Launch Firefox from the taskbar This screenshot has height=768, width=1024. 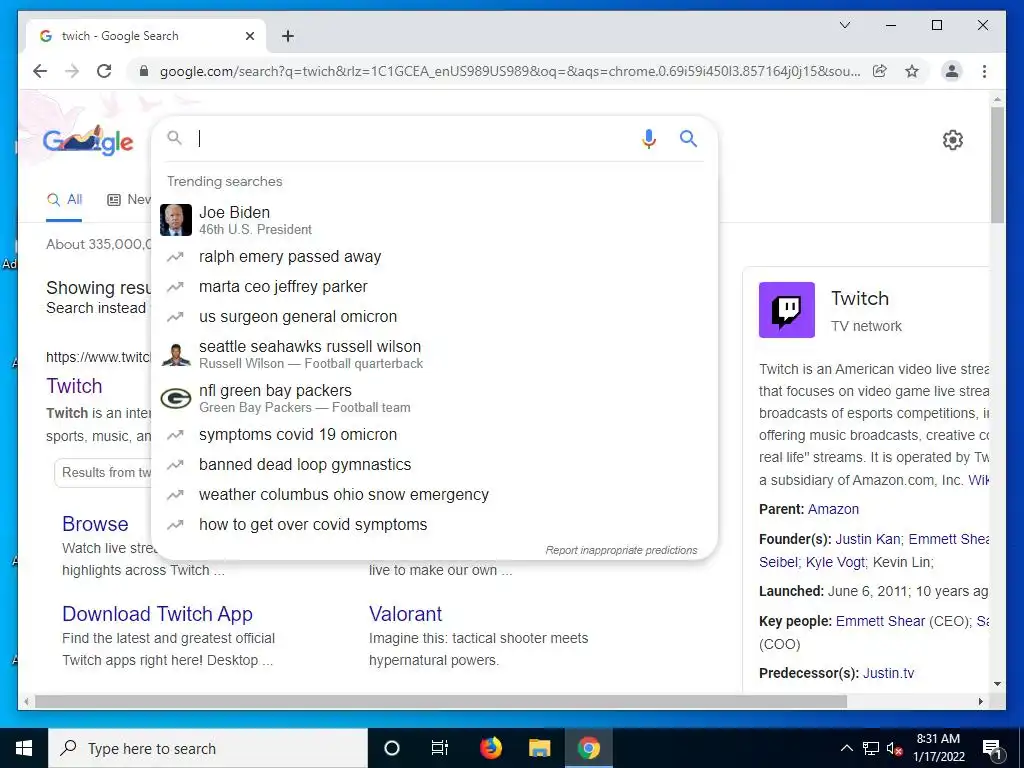[x=490, y=748]
